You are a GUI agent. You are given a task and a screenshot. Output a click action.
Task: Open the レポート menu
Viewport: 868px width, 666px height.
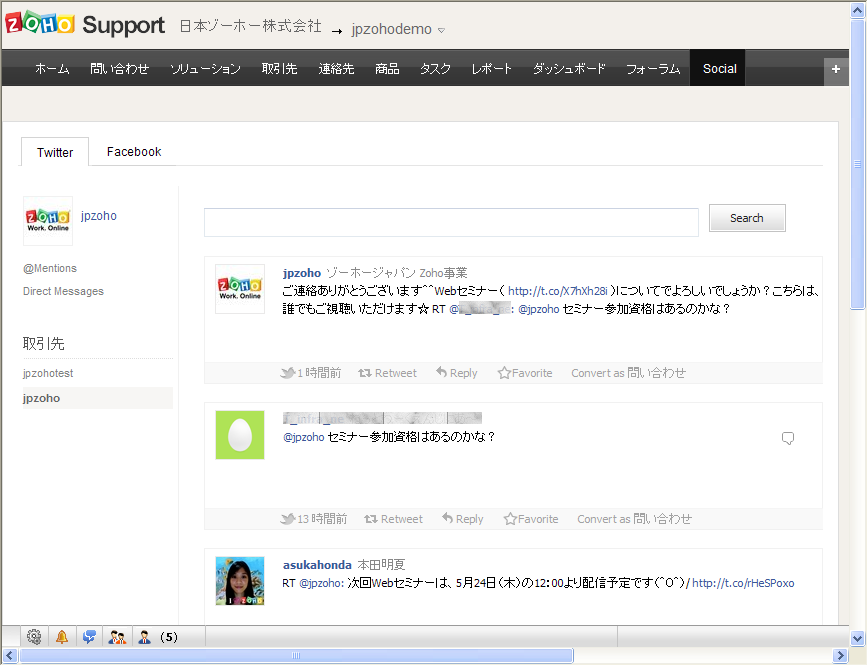(x=492, y=69)
